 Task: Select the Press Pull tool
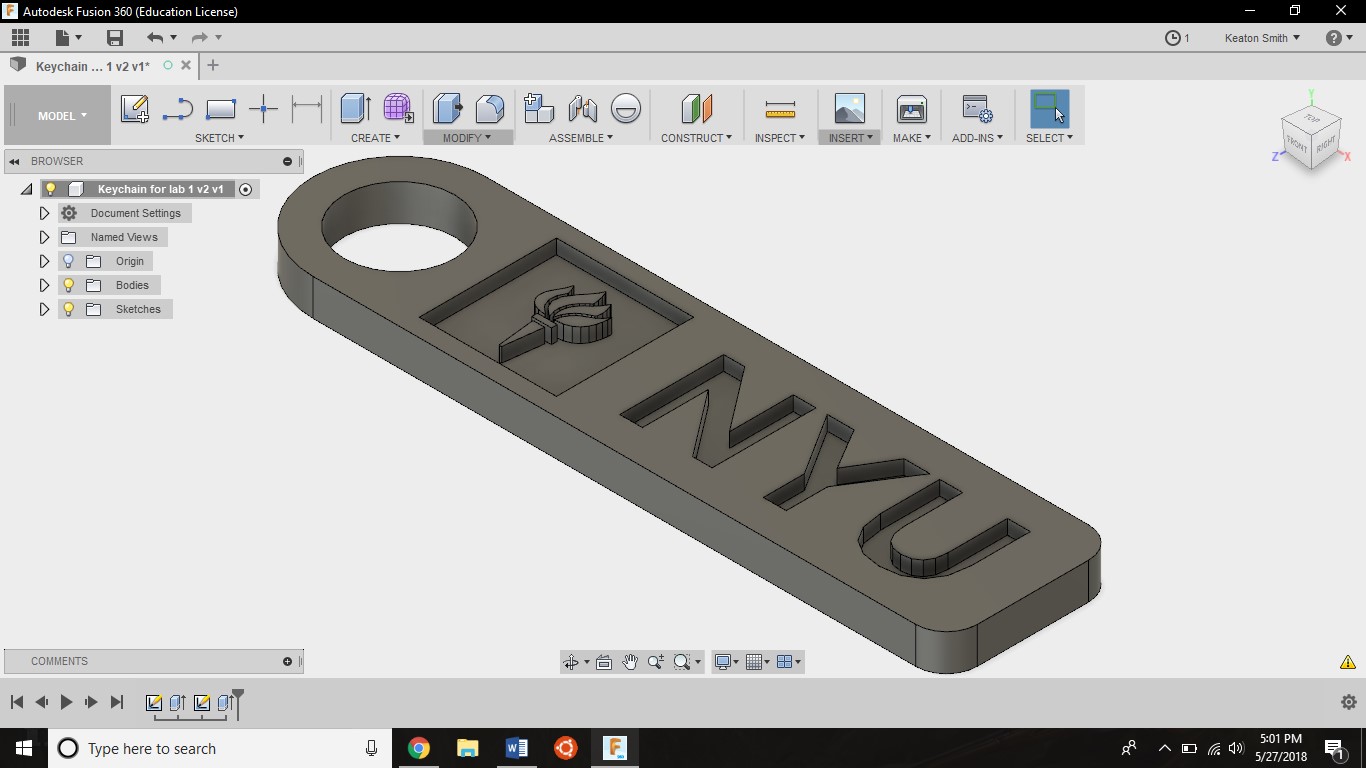pos(447,108)
